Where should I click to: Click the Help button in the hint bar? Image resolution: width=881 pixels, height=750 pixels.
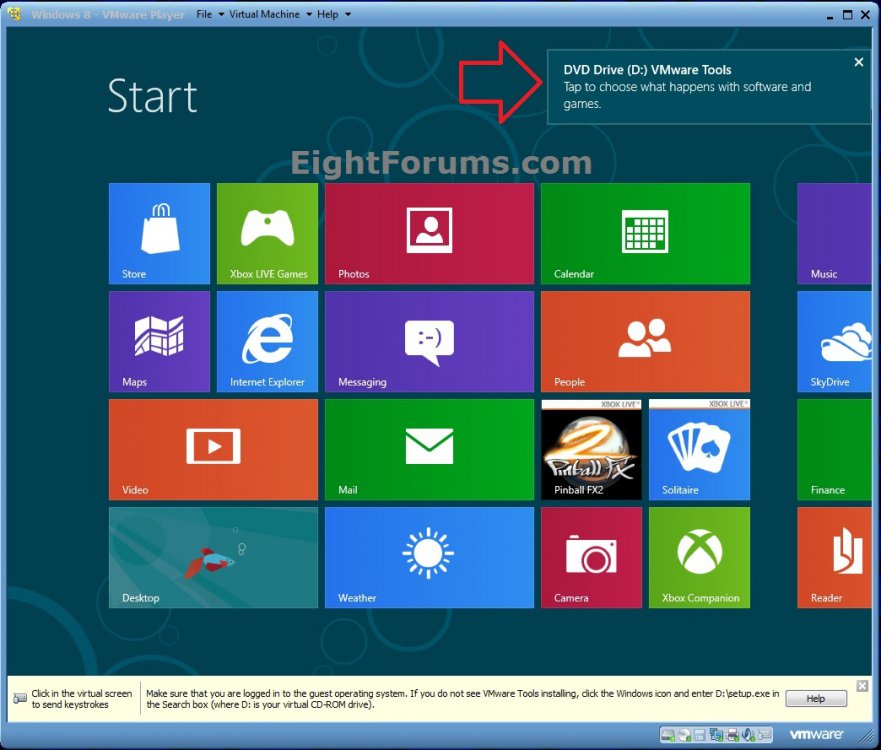click(x=816, y=698)
